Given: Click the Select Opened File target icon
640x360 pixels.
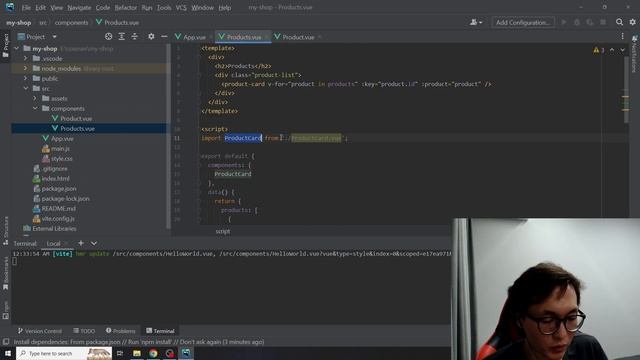Looking at the screenshot, I should click(x=109, y=36).
